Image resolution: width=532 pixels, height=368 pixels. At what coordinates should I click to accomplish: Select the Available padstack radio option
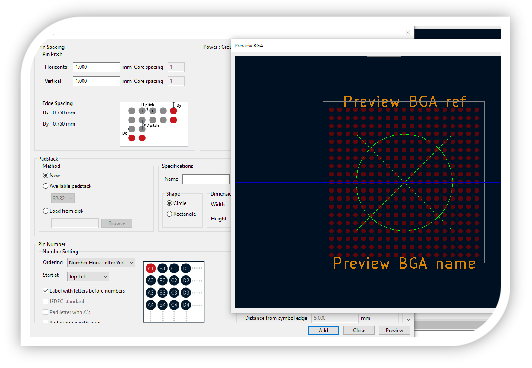point(45,186)
